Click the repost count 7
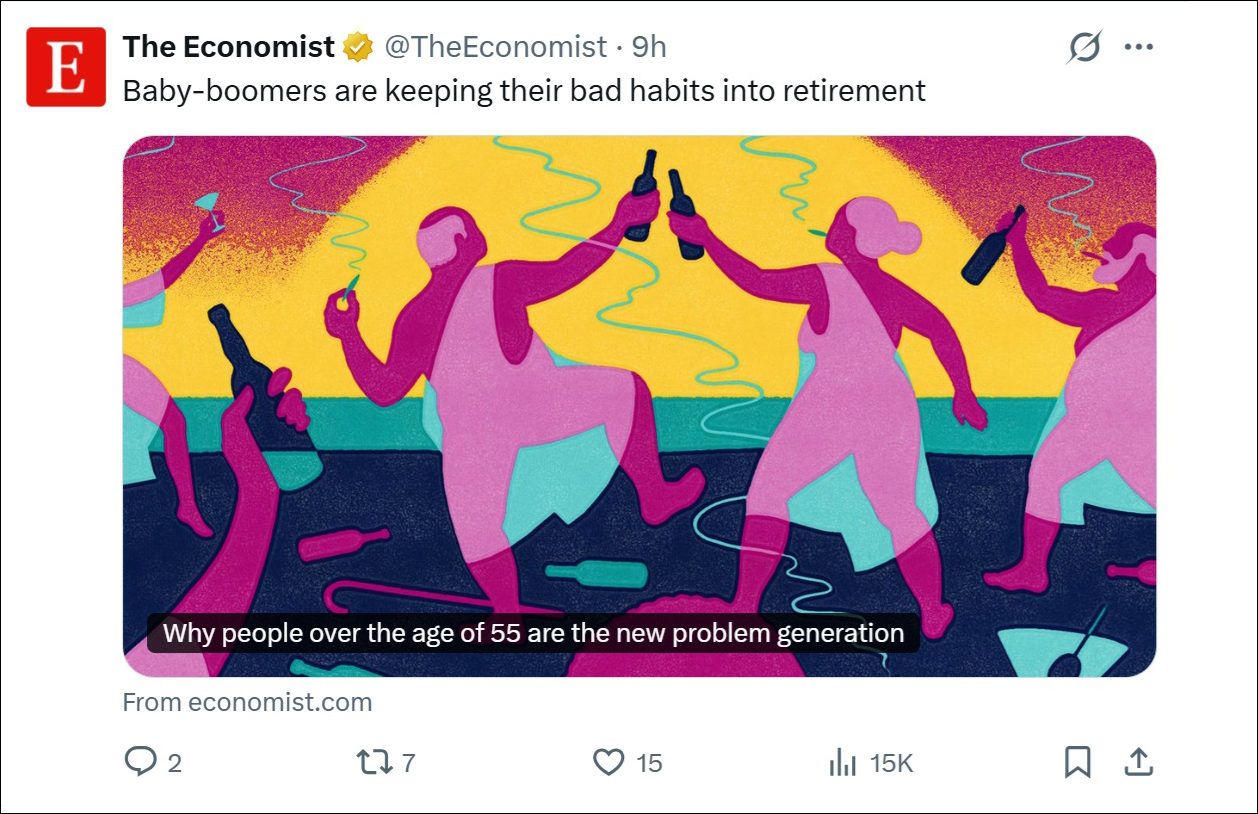The width and height of the screenshot is (1258, 814). [408, 764]
